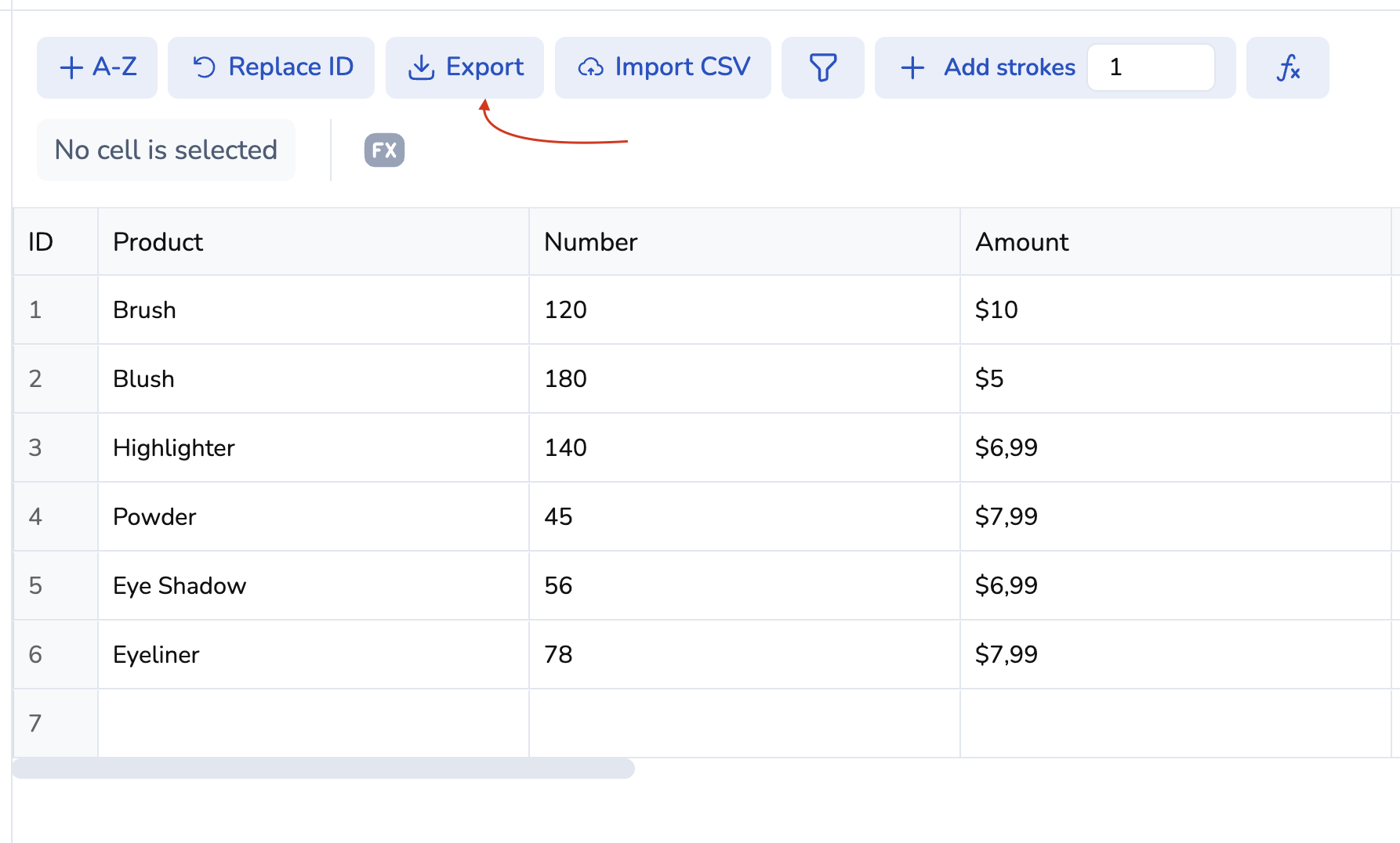Select the empty Product cell in row 7
The height and width of the screenshot is (843, 1400).
(313, 723)
